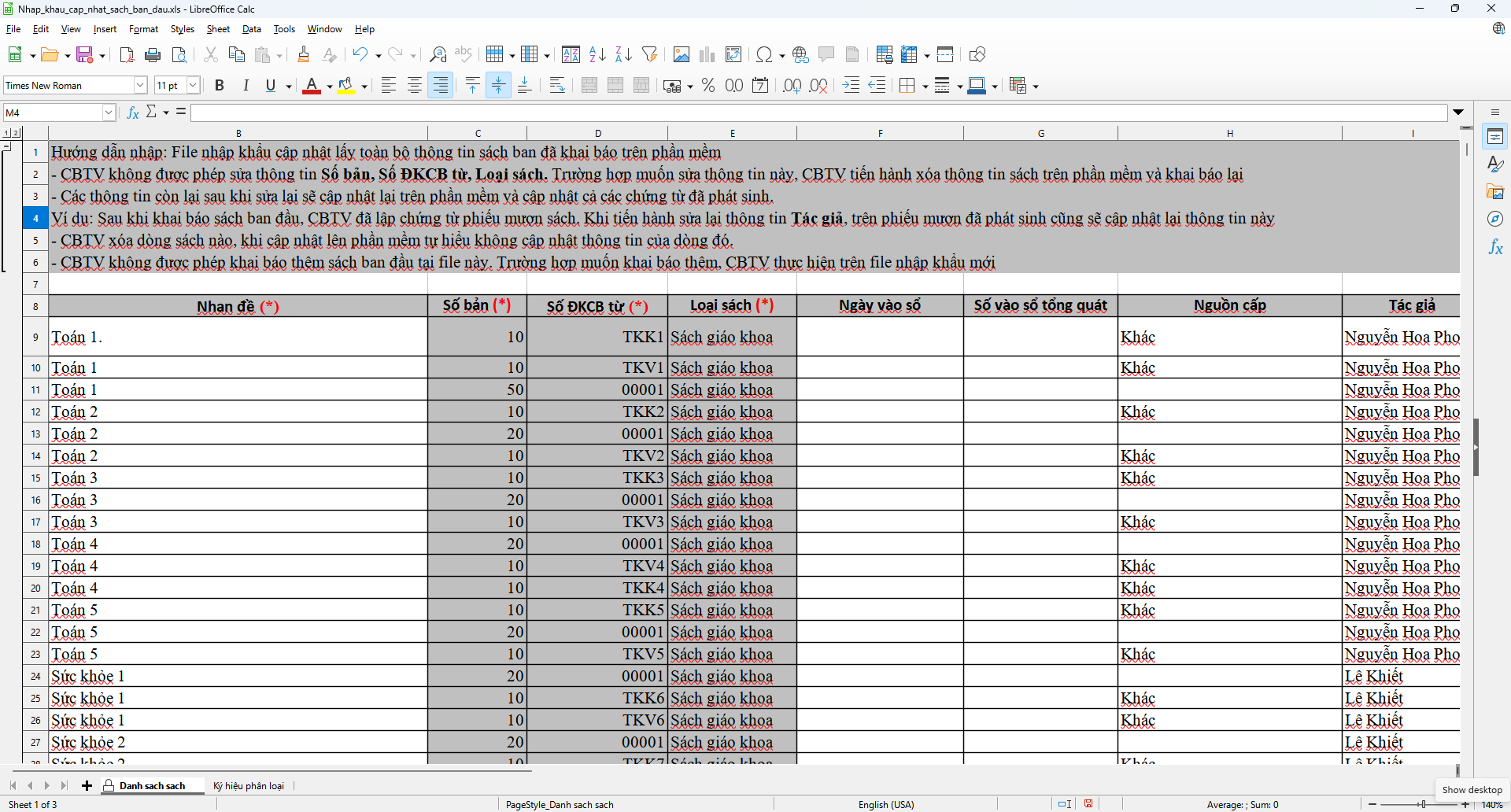Toggle Underline formatting

[x=271, y=85]
